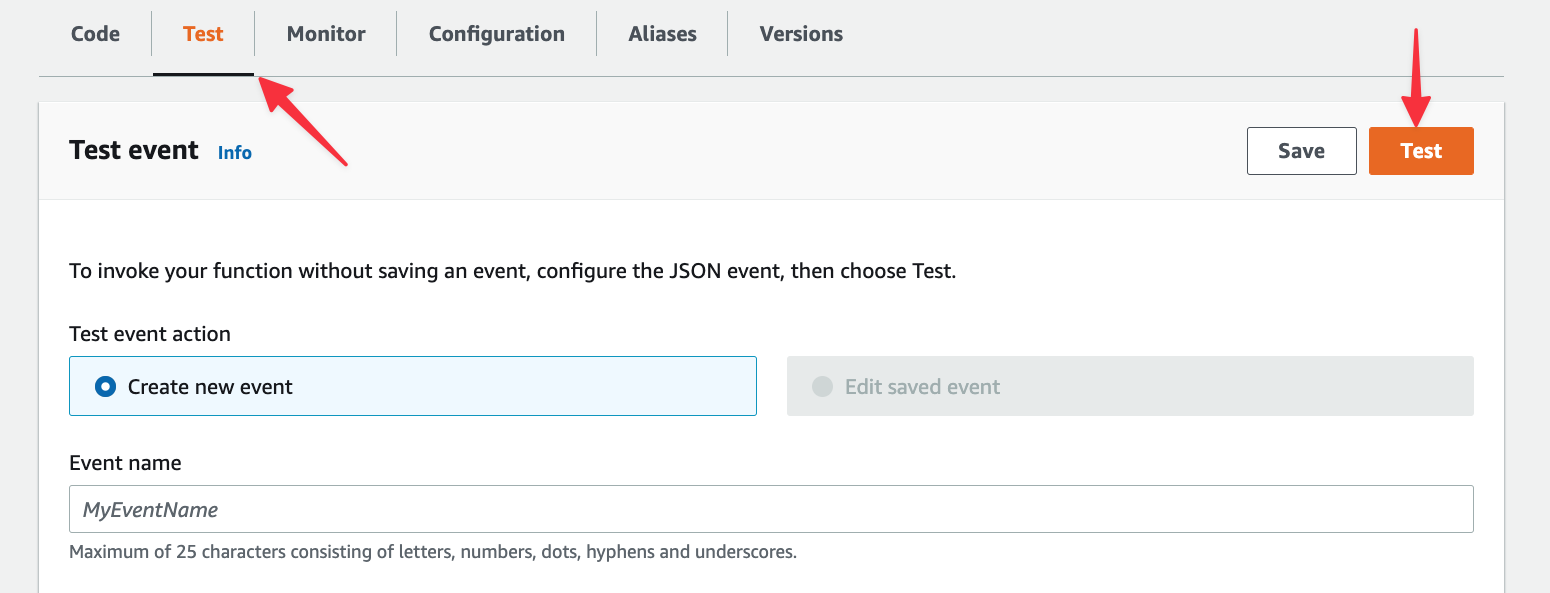Screen dimensions: 1550x593
Task: Click the Save button
Action: pos(1301,151)
